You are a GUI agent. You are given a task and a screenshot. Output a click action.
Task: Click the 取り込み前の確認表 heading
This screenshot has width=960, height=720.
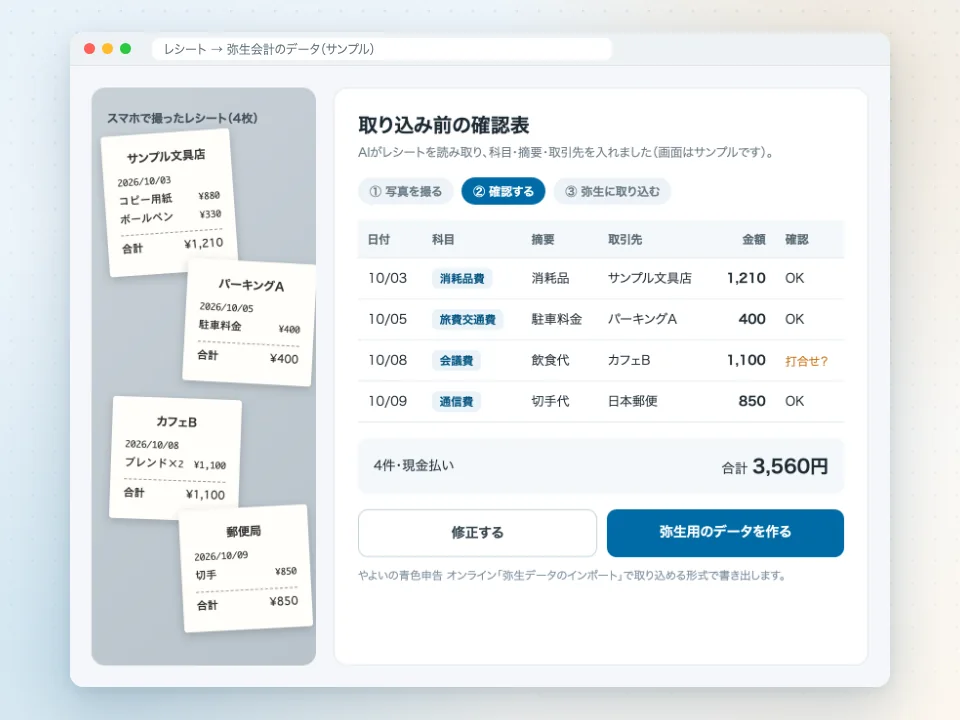(x=443, y=125)
